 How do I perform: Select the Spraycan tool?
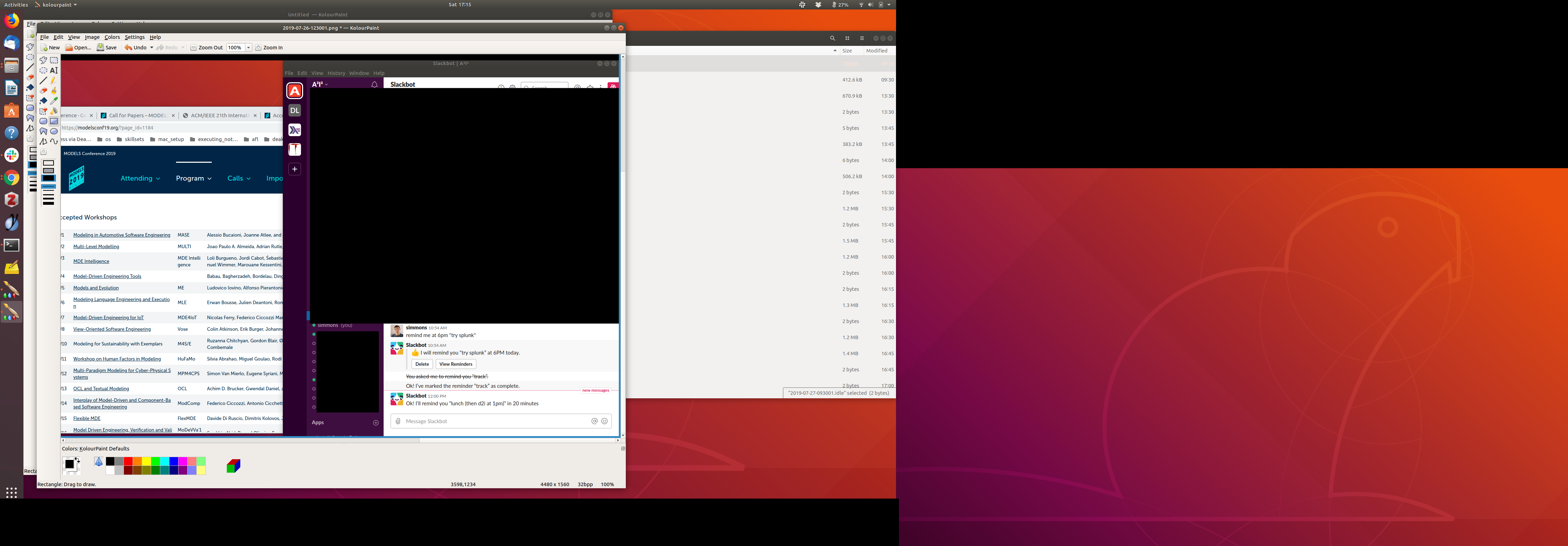[x=54, y=111]
